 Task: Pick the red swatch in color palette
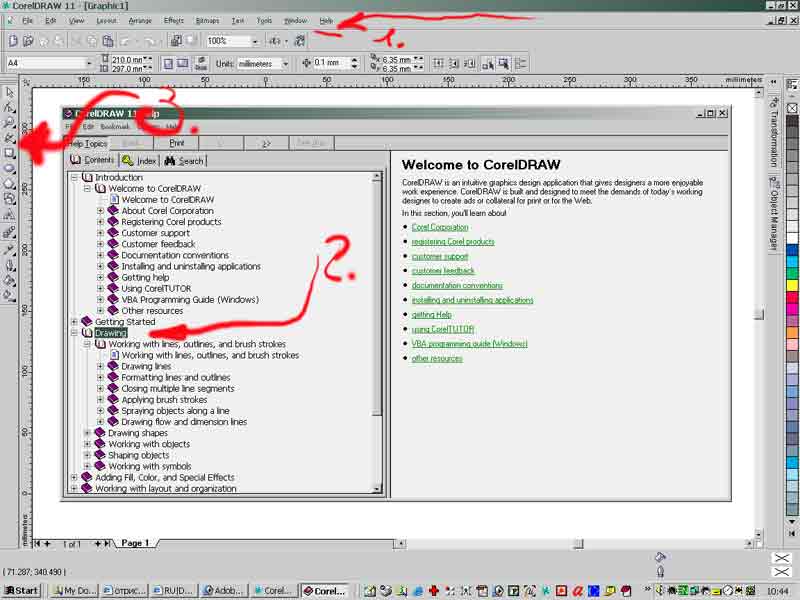(792, 296)
